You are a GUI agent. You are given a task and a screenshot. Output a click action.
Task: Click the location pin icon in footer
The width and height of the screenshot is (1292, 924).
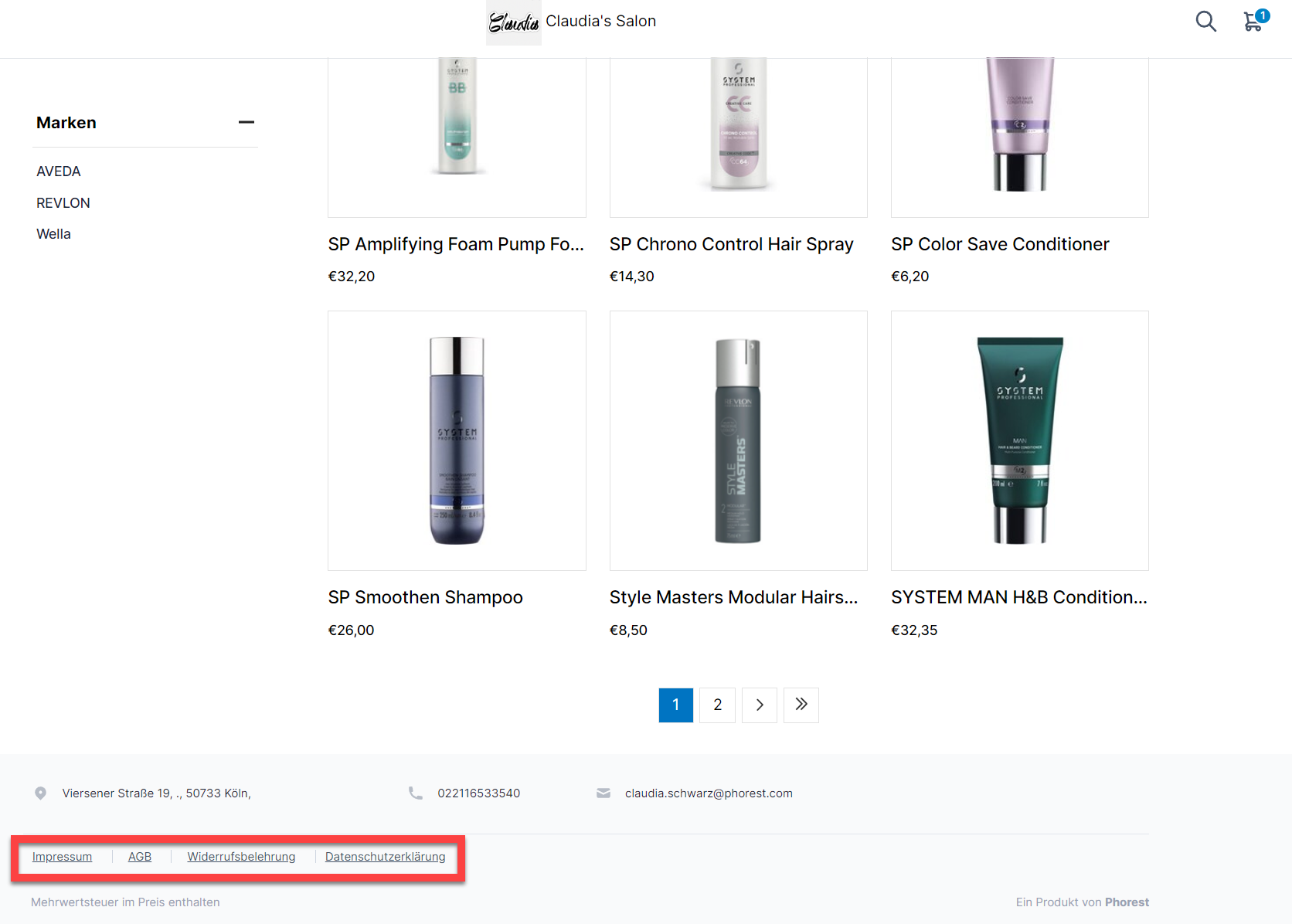click(x=41, y=793)
